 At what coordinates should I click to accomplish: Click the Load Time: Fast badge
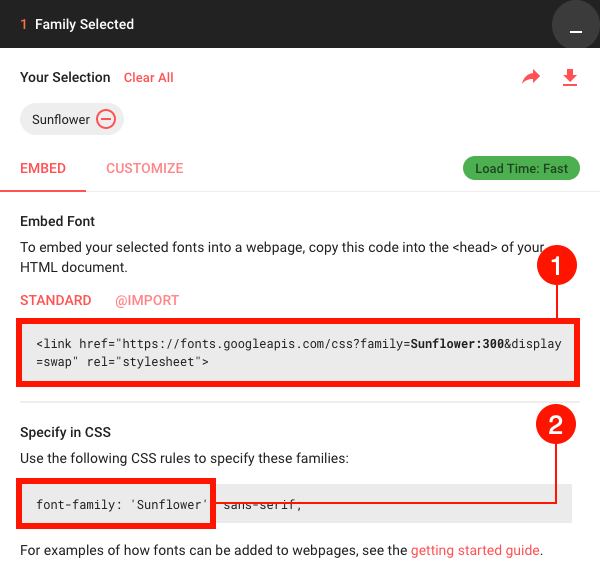coord(521,168)
